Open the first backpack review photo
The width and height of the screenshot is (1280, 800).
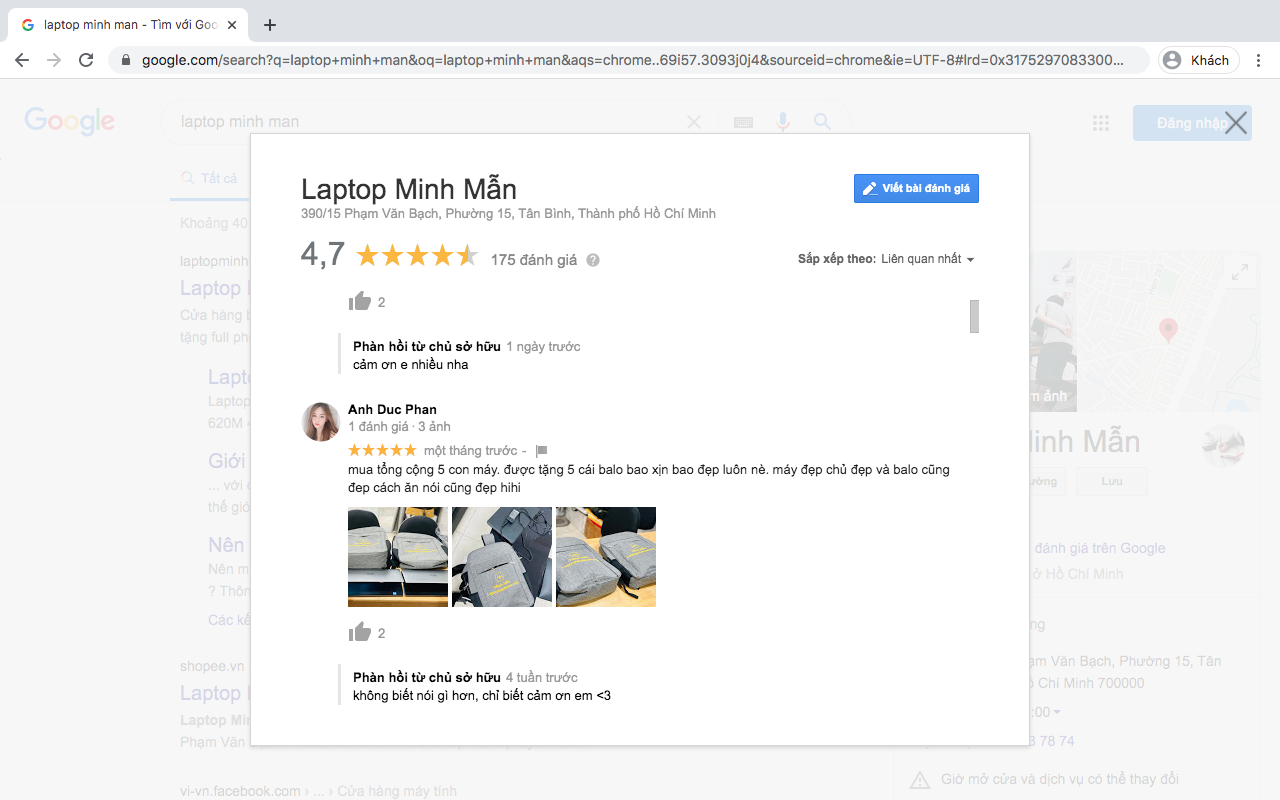[x=398, y=557]
